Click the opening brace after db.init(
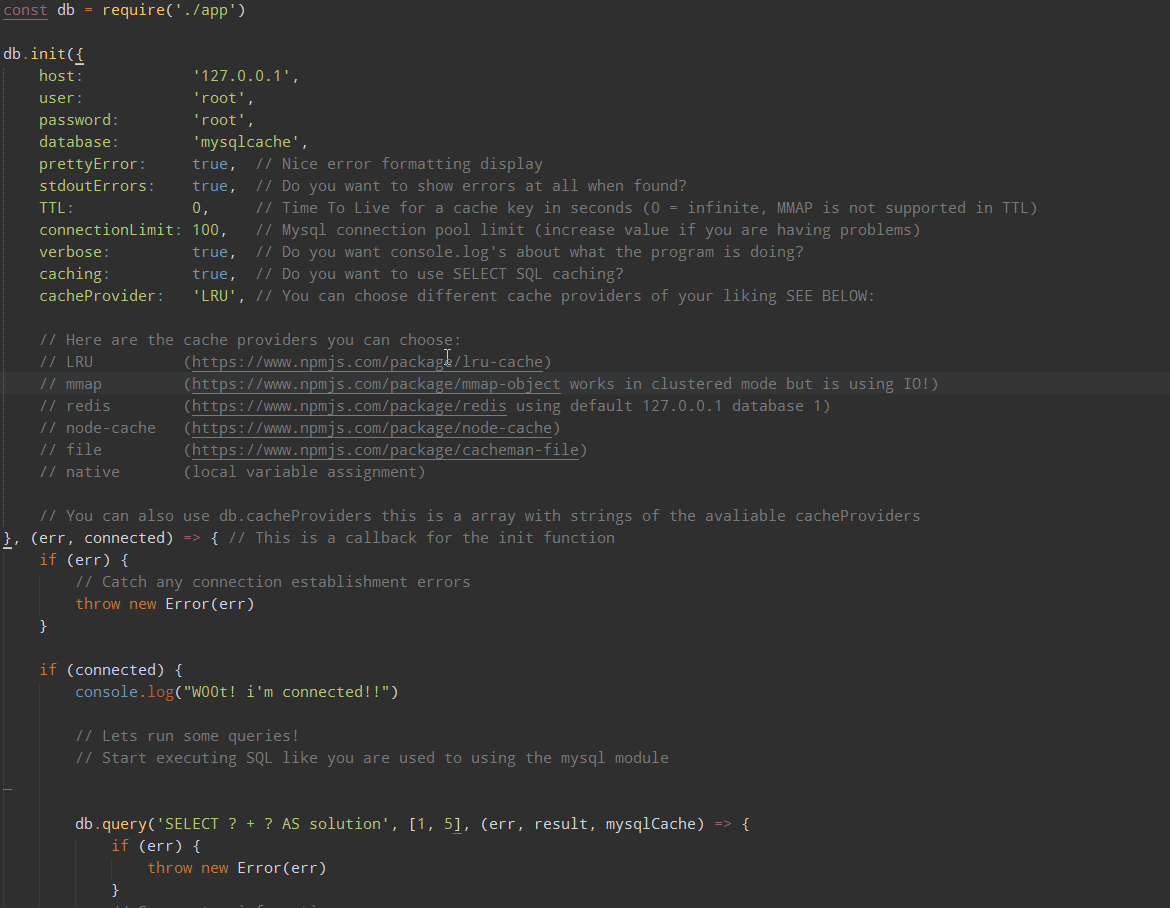This screenshot has height=908, width=1170. click(x=80, y=54)
